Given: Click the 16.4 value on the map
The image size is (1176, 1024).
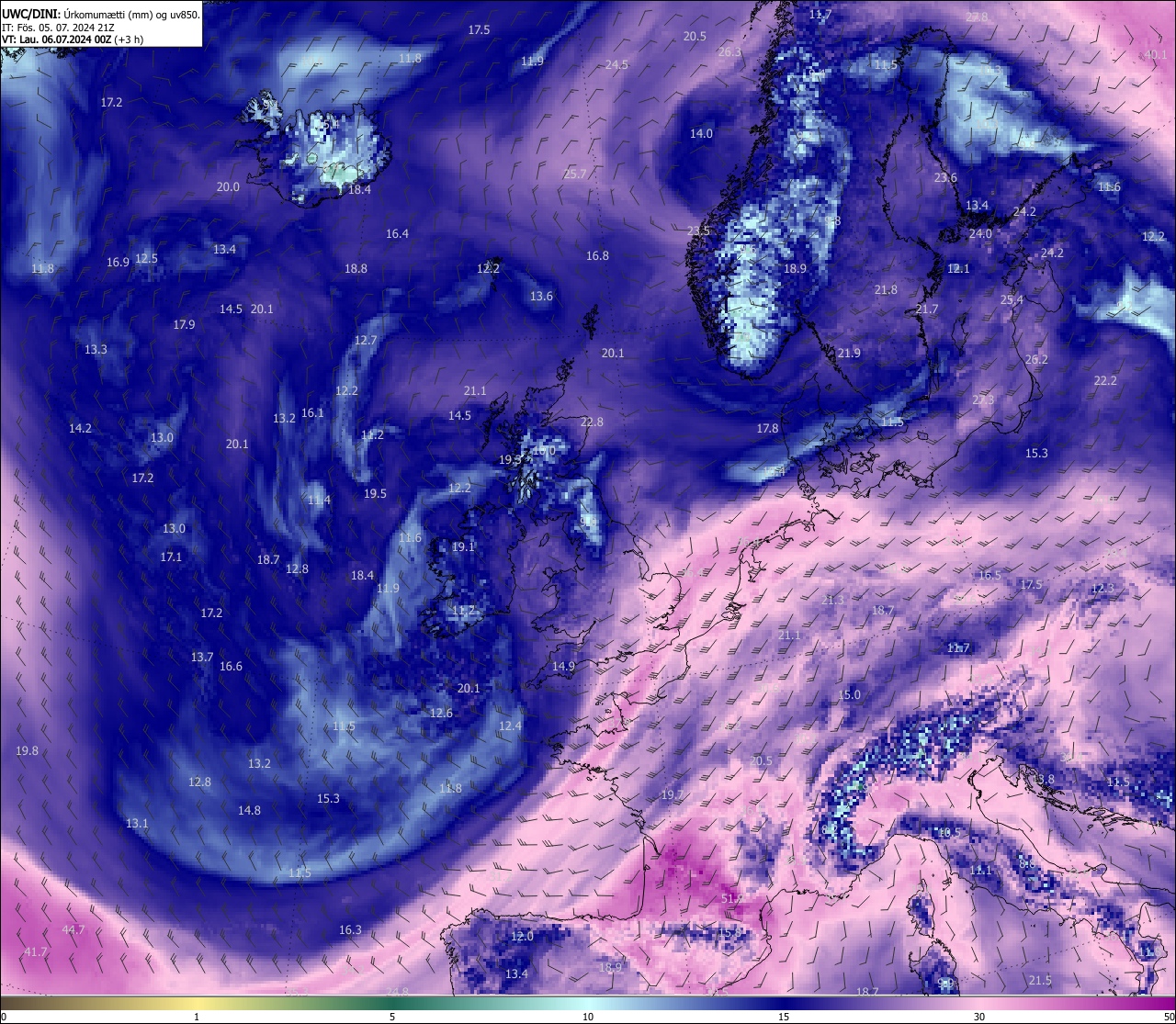Looking at the screenshot, I should pos(397,234).
